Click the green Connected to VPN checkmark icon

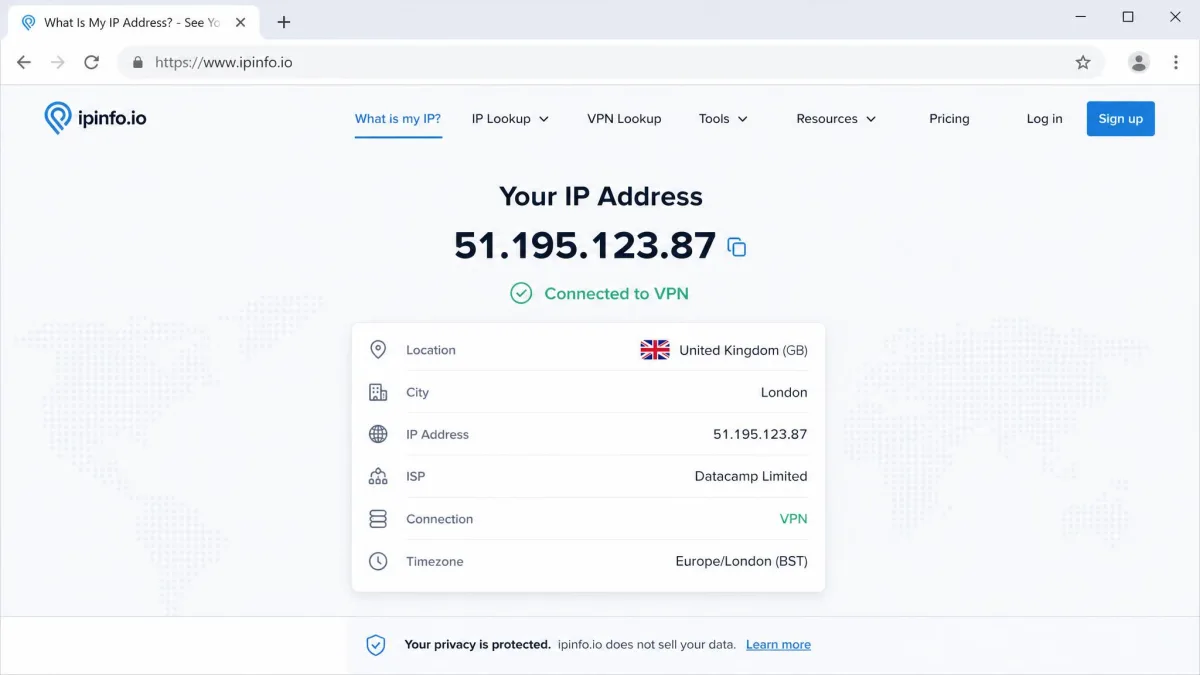click(x=521, y=293)
